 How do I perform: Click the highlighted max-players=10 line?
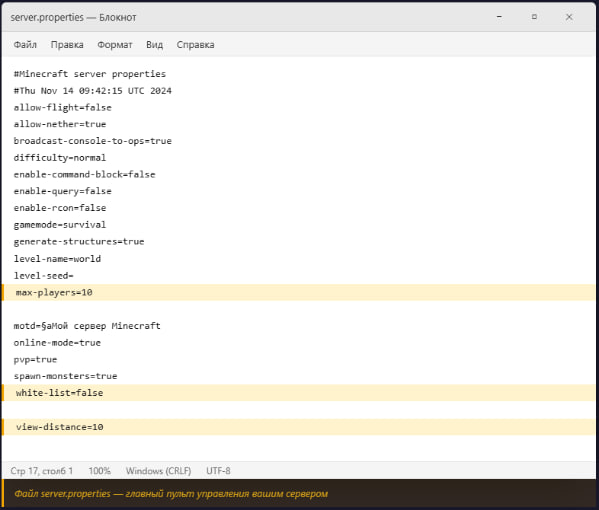pyautogui.click(x=299, y=292)
